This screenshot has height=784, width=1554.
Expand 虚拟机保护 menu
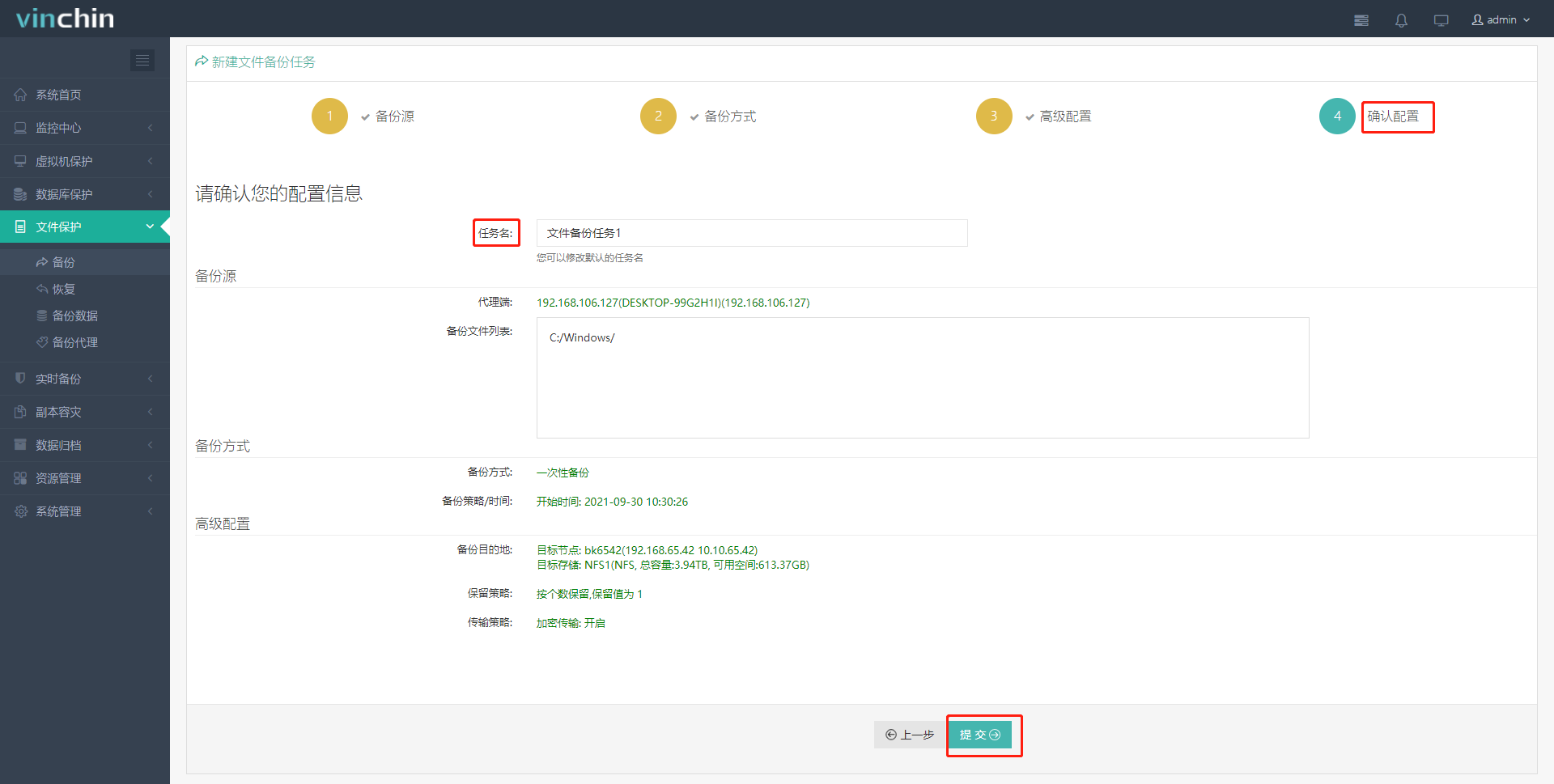point(85,161)
